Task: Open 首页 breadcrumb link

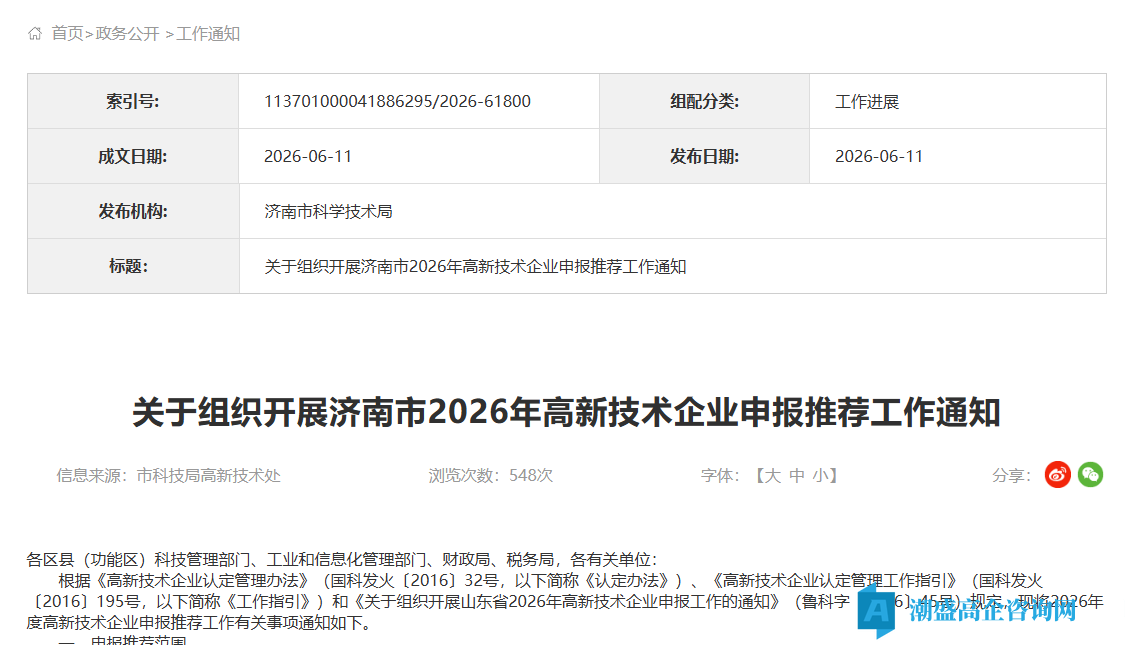Action: (x=67, y=34)
